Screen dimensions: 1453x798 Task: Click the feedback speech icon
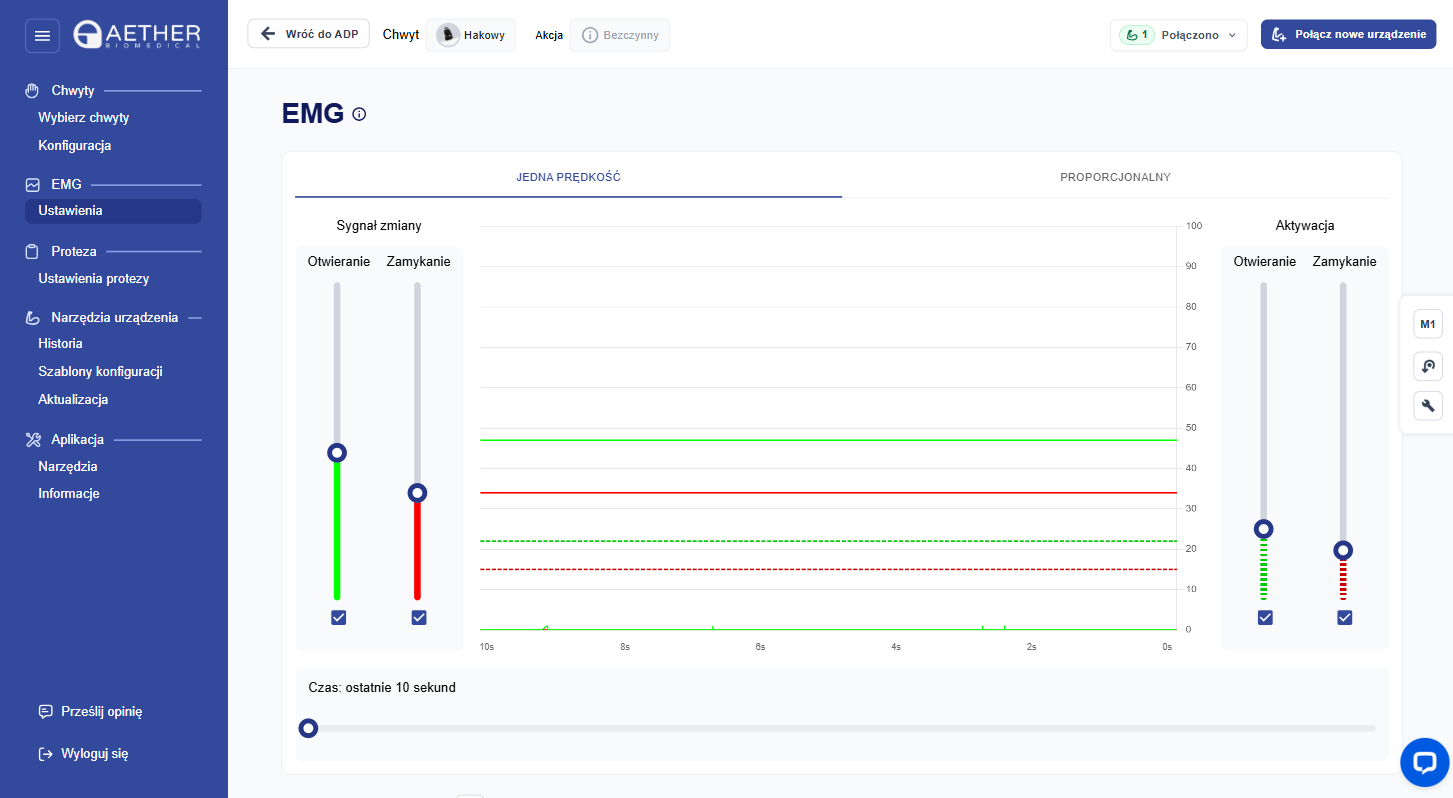[x=45, y=712]
